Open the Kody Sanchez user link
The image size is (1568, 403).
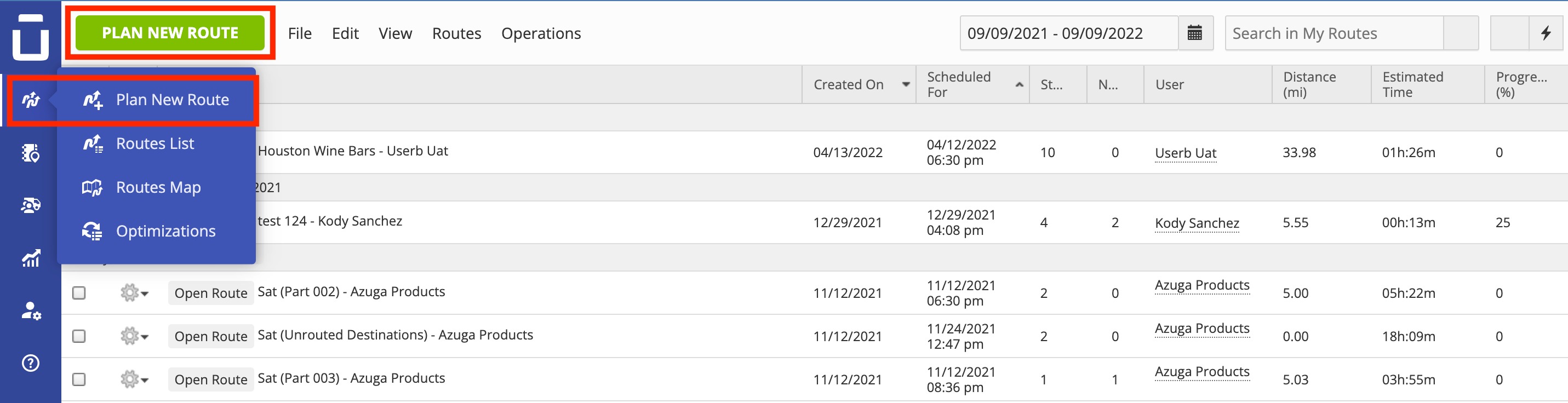click(x=1197, y=223)
